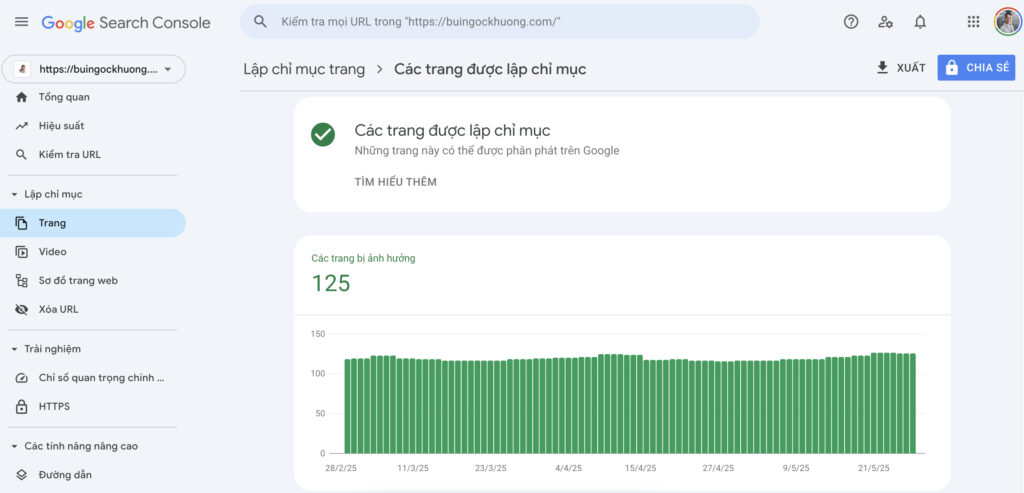Click the 15/4/25 date axis label
The width and height of the screenshot is (1024, 493).
(x=641, y=468)
